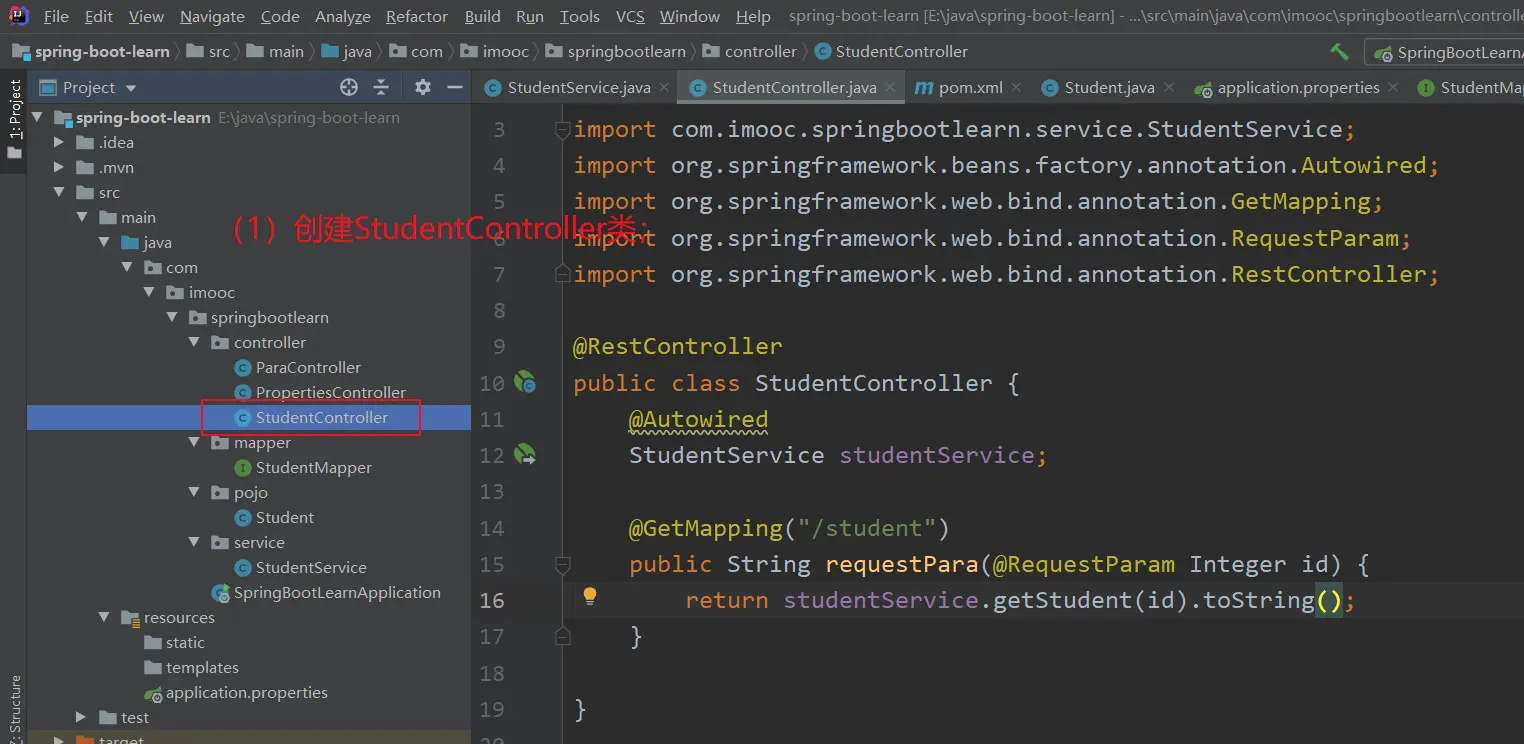Click the Collapse All icon in Project panel
The image size is (1524, 744).
point(381,88)
